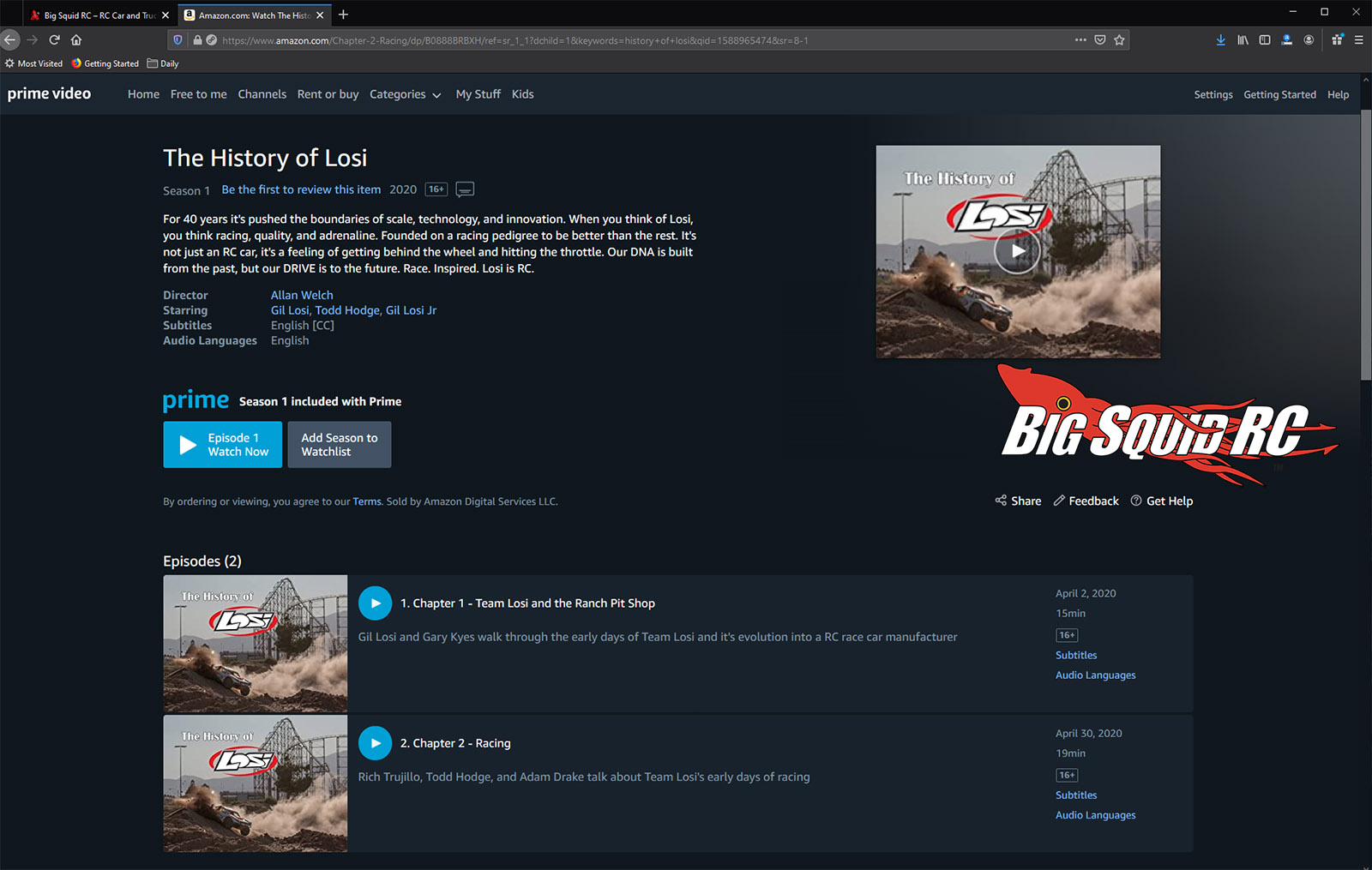1372x870 pixels.
Task: Open the Kids section
Action: 522,94
